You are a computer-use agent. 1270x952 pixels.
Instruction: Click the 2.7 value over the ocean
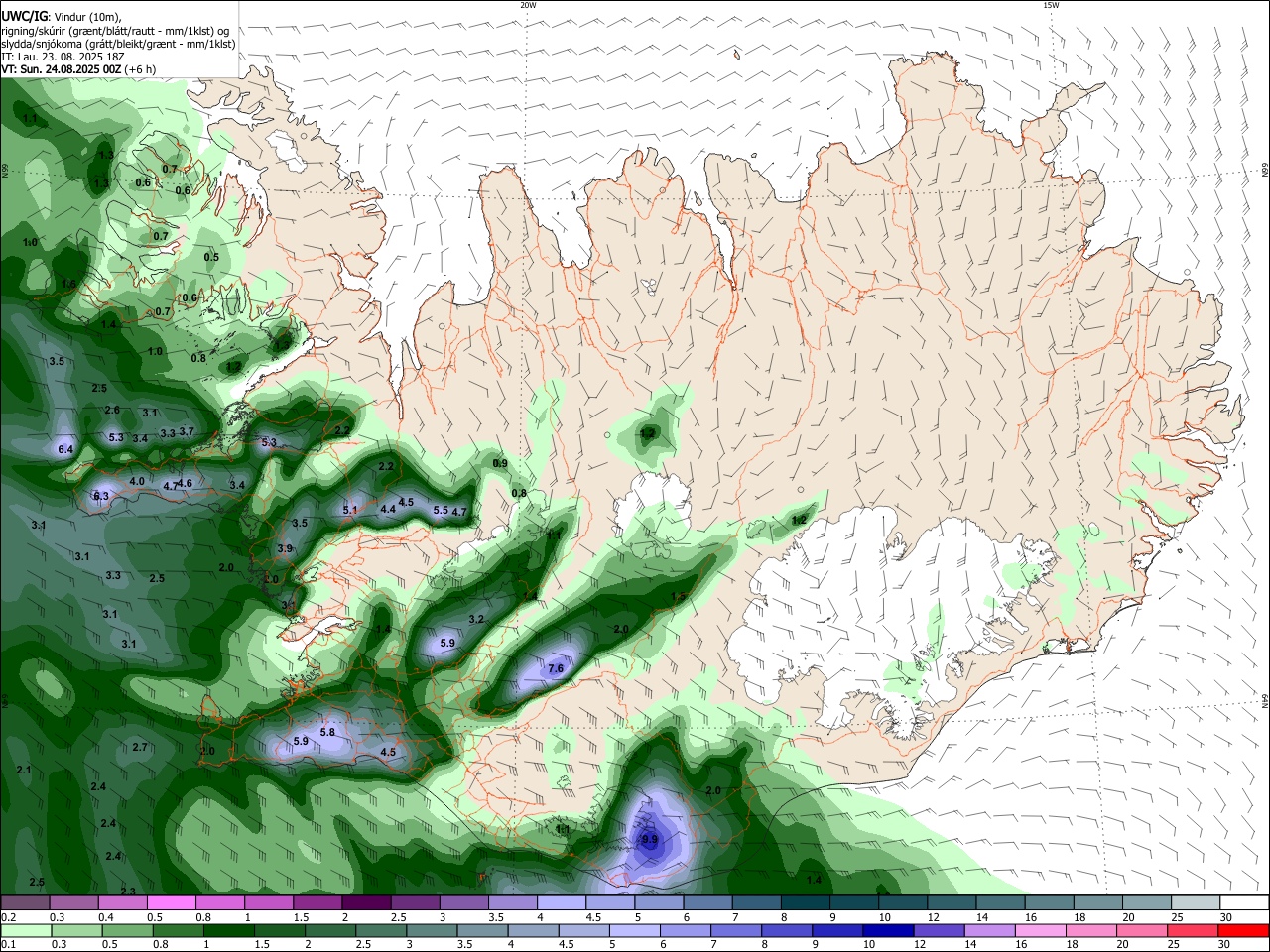[x=140, y=747]
